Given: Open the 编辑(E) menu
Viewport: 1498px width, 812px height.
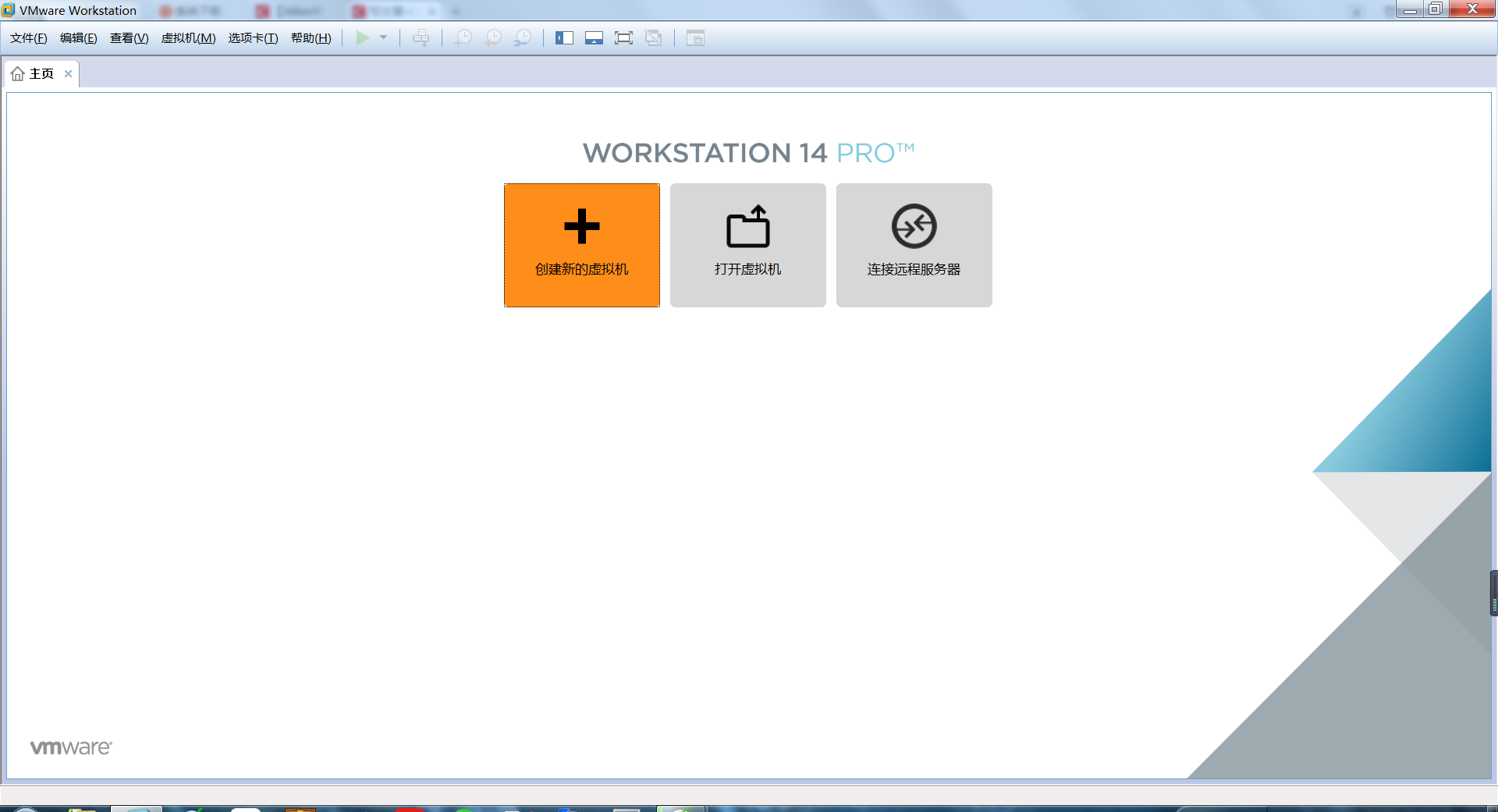Looking at the screenshot, I should (x=79, y=38).
